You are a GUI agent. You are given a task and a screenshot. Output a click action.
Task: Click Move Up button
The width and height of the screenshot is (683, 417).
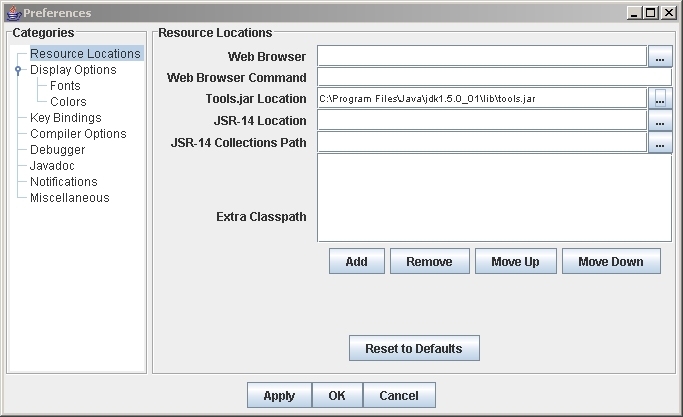point(515,262)
